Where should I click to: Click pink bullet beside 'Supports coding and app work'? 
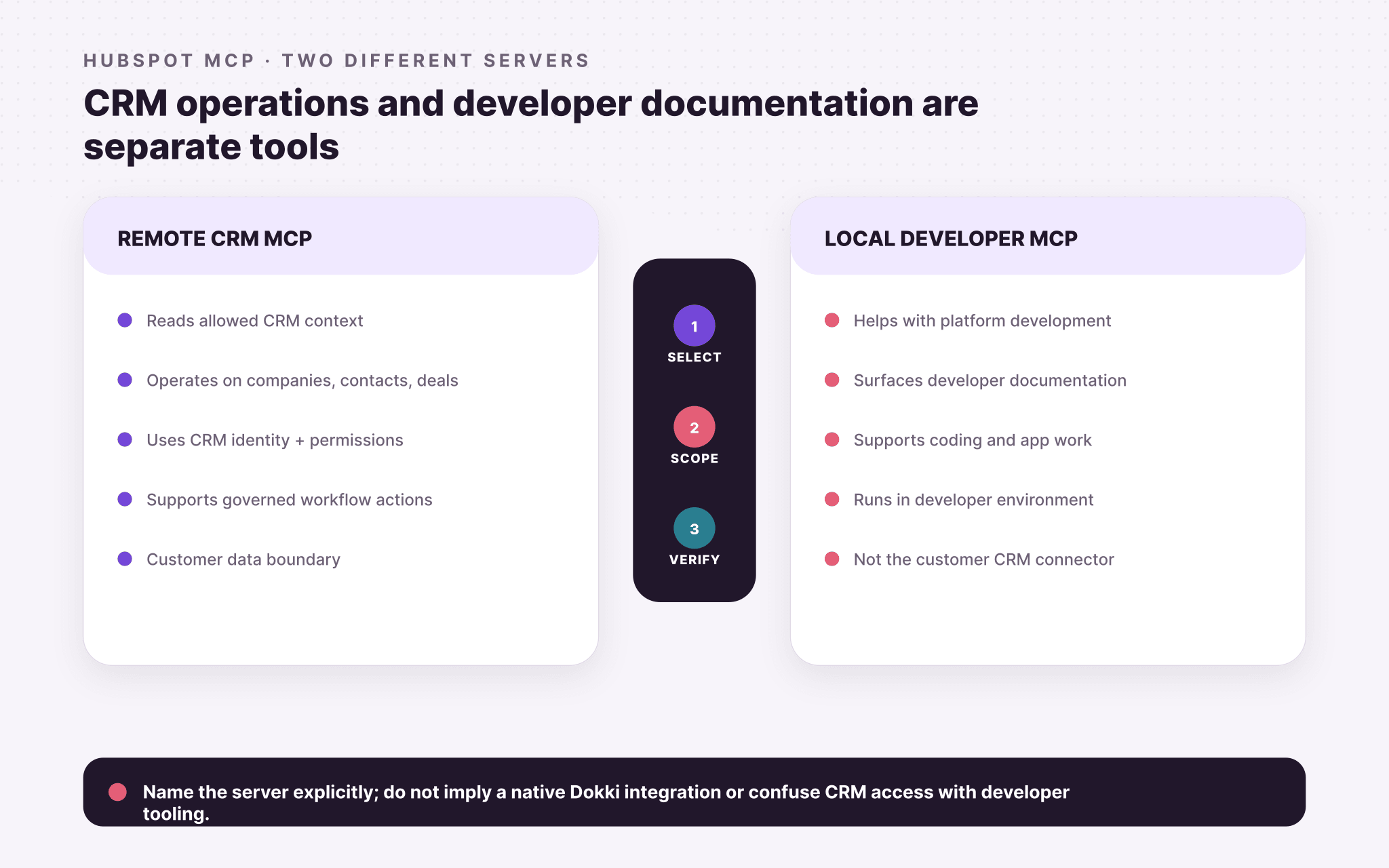pos(832,439)
